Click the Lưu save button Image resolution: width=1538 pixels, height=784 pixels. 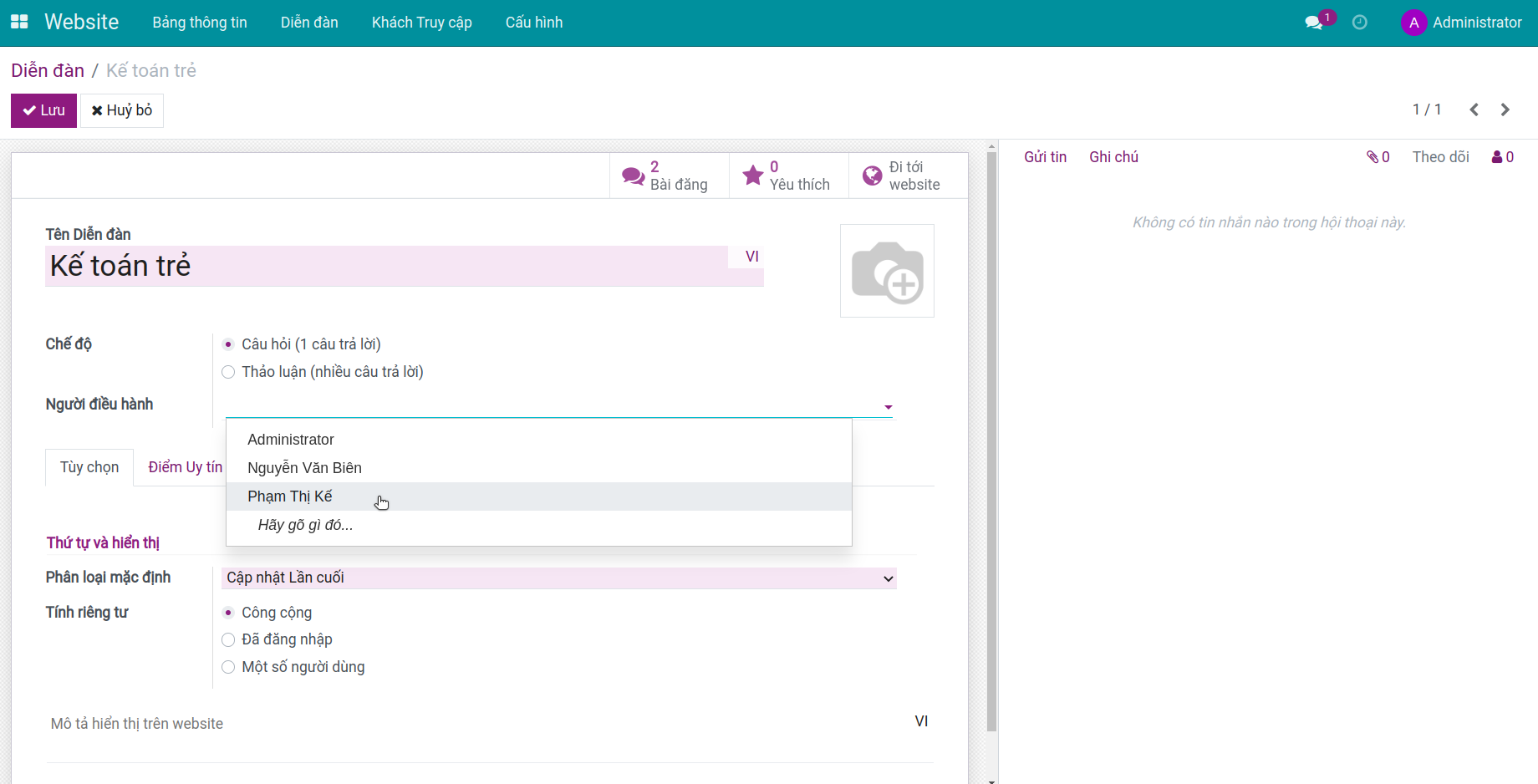click(43, 110)
